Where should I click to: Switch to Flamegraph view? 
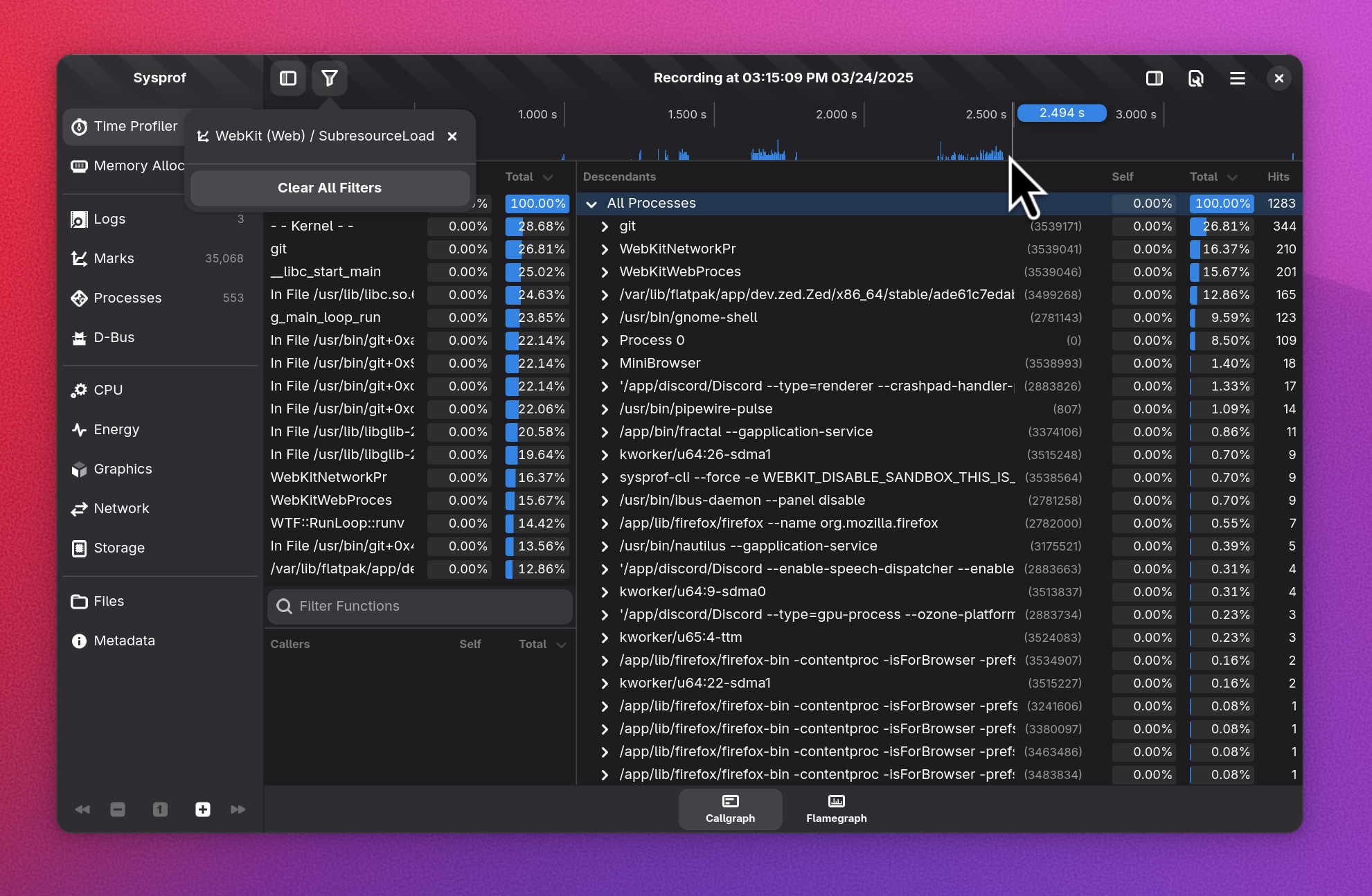836,809
